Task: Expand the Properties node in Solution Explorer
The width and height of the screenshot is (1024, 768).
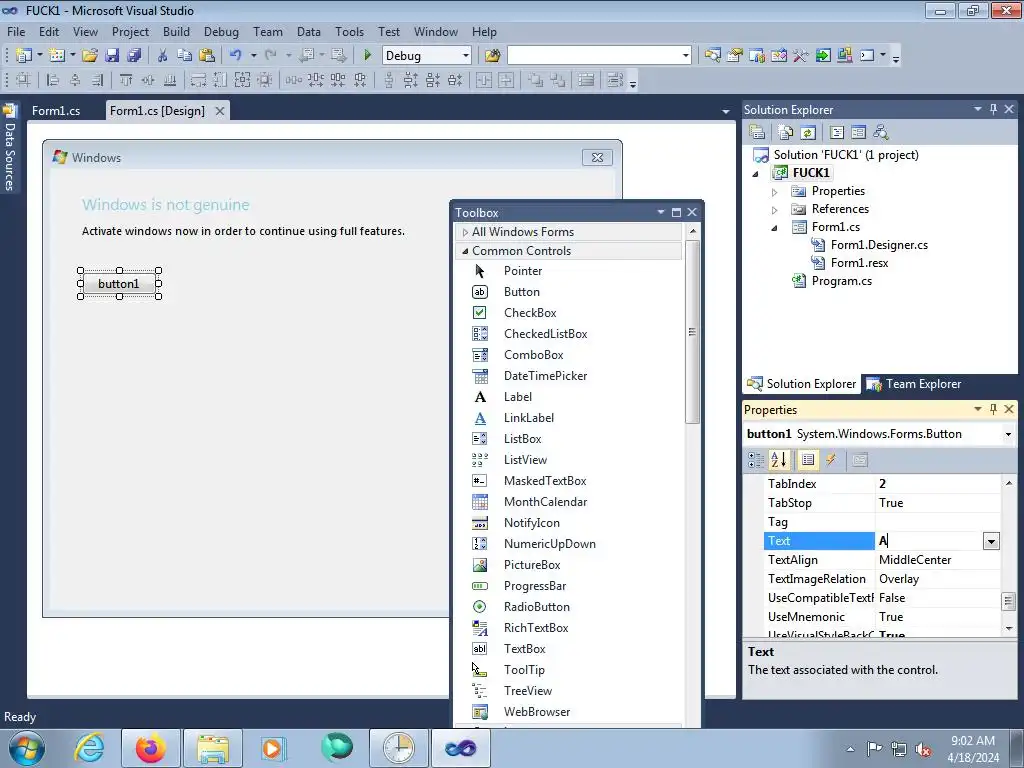Action: (x=775, y=191)
